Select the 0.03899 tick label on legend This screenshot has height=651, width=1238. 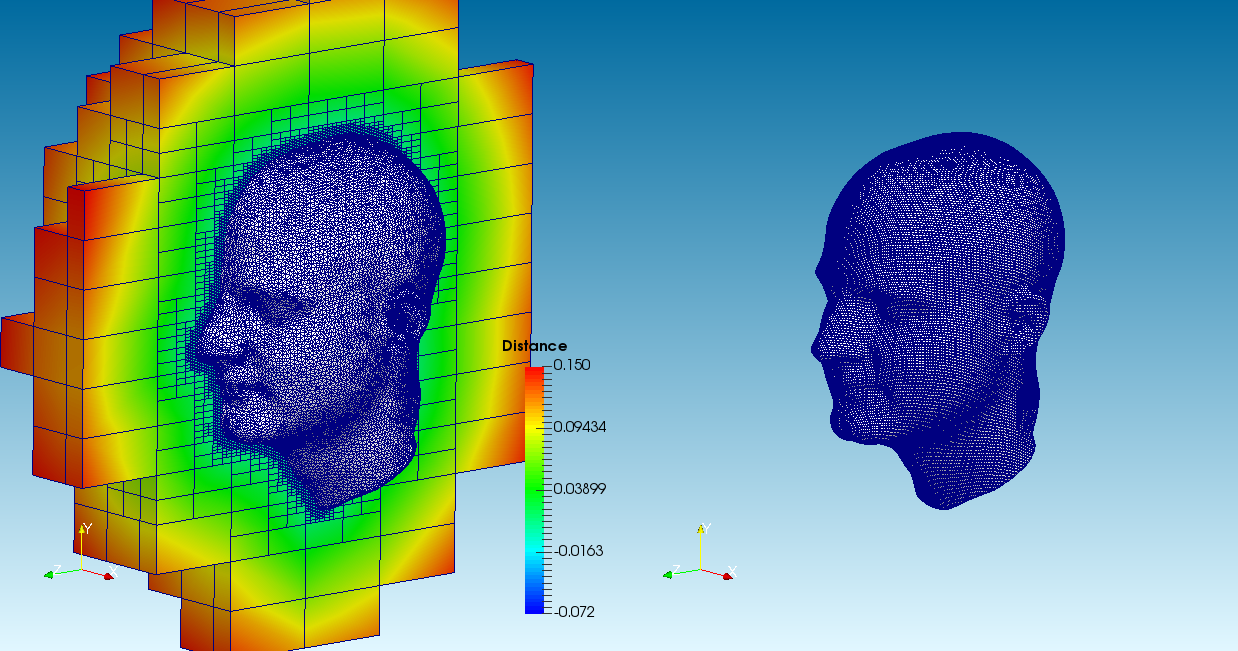click(578, 489)
